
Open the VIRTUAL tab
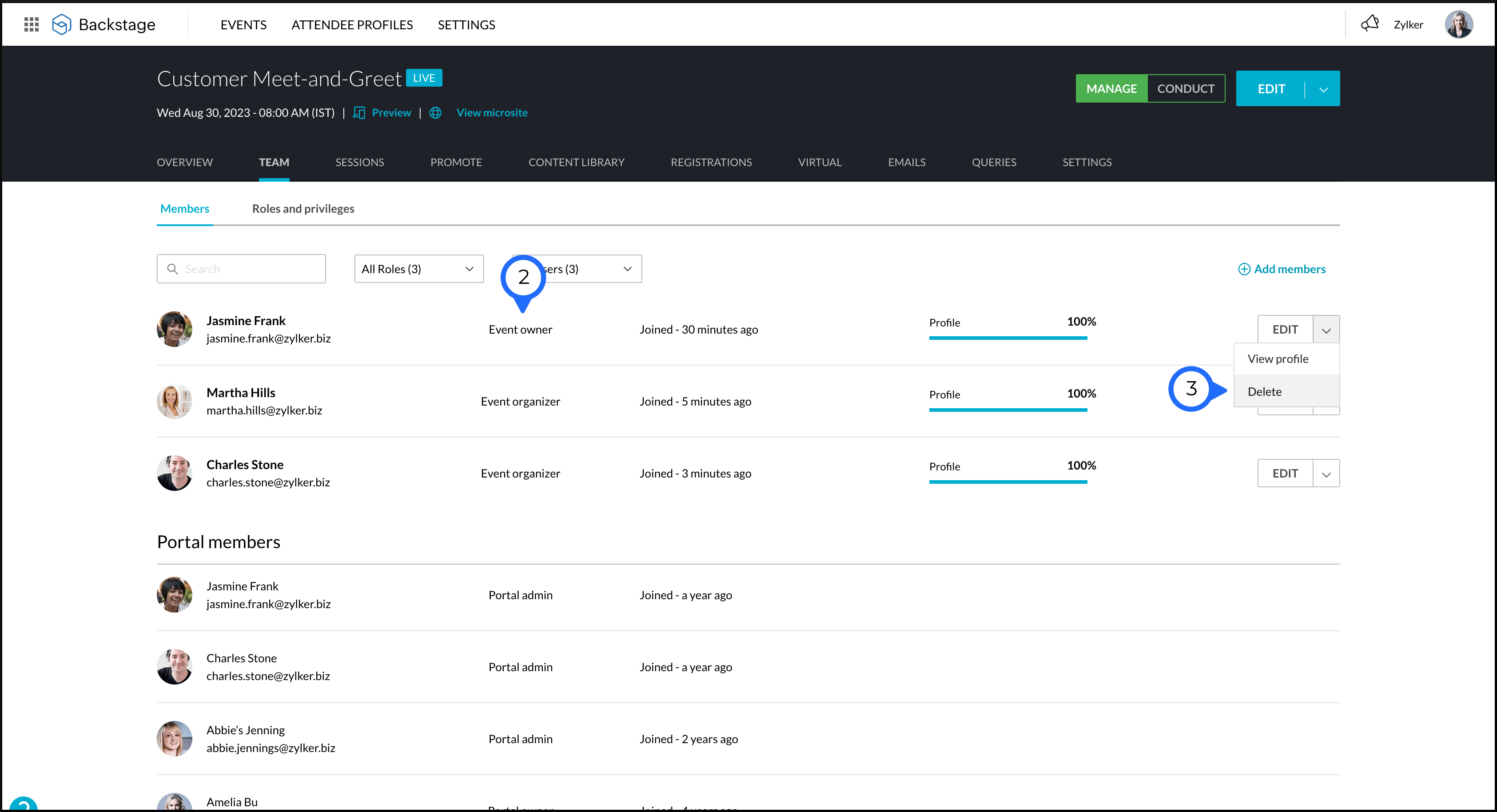(820, 162)
